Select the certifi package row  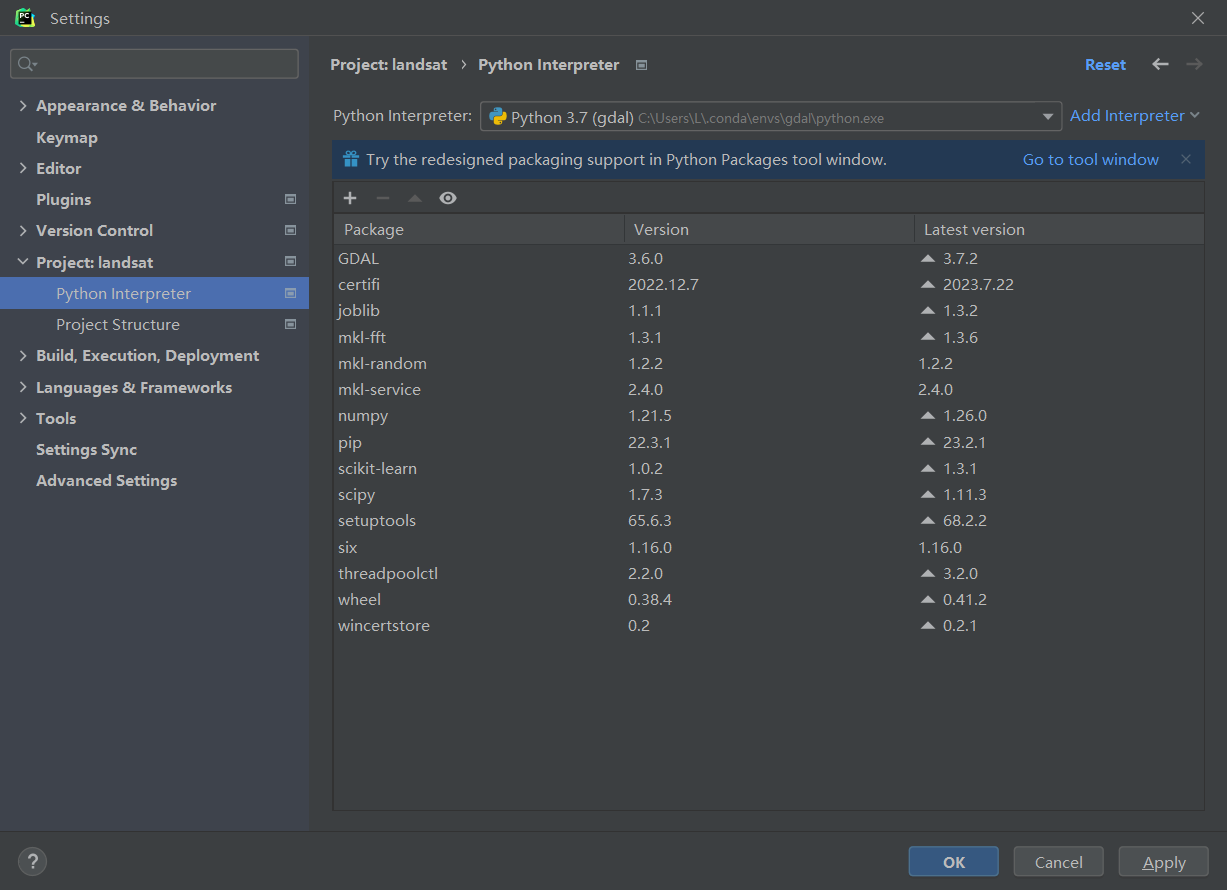(769, 284)
